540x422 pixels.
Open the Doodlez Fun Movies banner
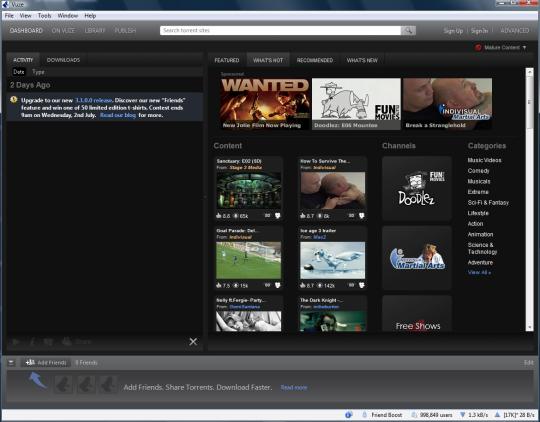tap(356, 104)
